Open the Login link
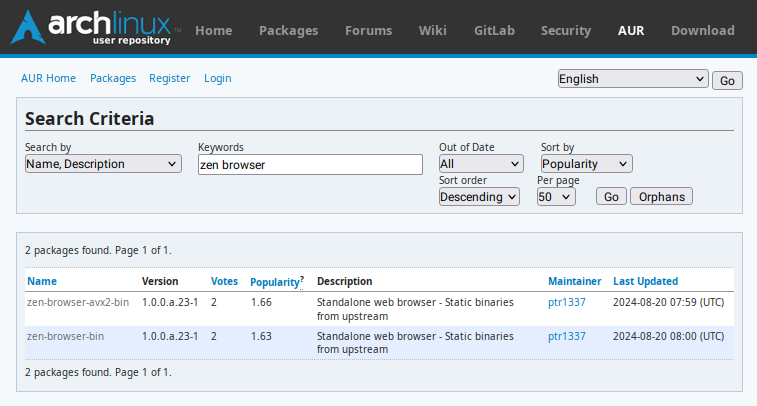Screen dimensions: 757x406 pyautogui.click(x=218, y=78)
